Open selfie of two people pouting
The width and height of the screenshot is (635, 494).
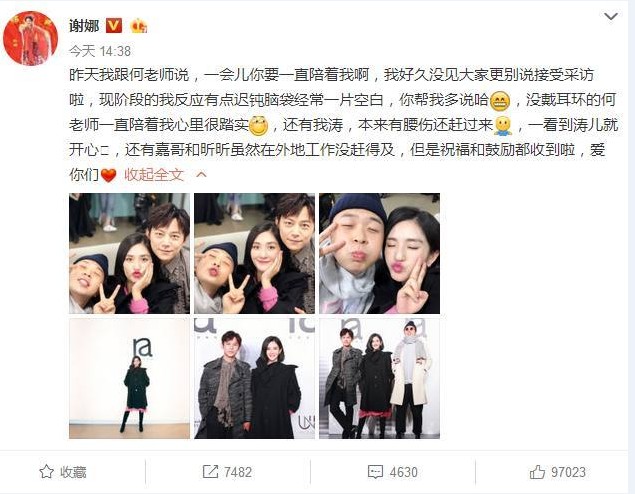pos(379,253)
